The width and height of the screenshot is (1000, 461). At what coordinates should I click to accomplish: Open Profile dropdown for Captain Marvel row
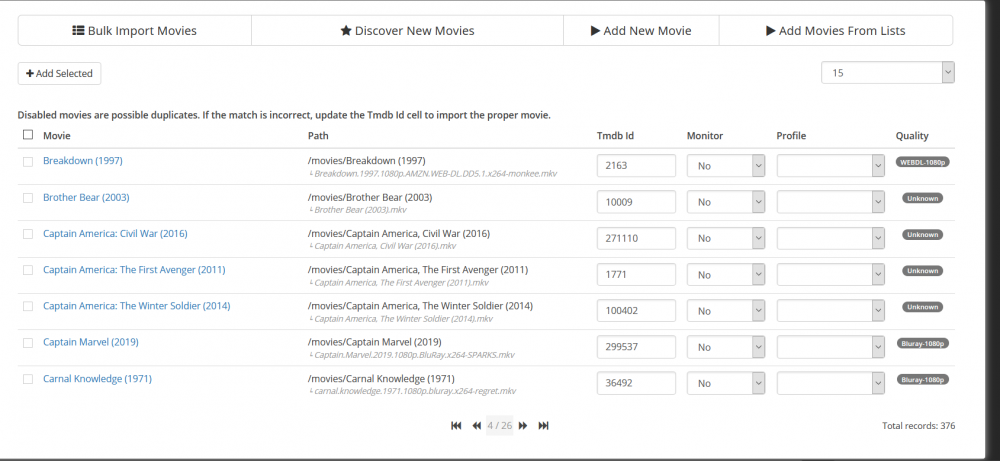(830, 348)
